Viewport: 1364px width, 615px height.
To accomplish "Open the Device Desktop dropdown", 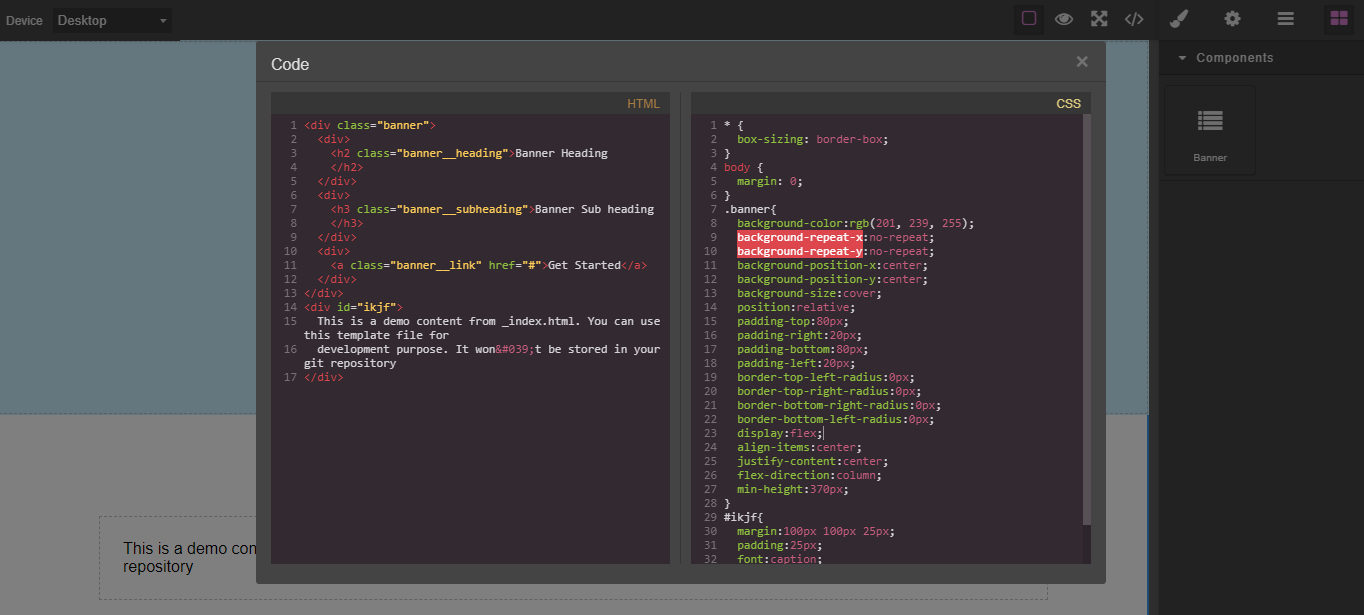I will click(112, 20).
